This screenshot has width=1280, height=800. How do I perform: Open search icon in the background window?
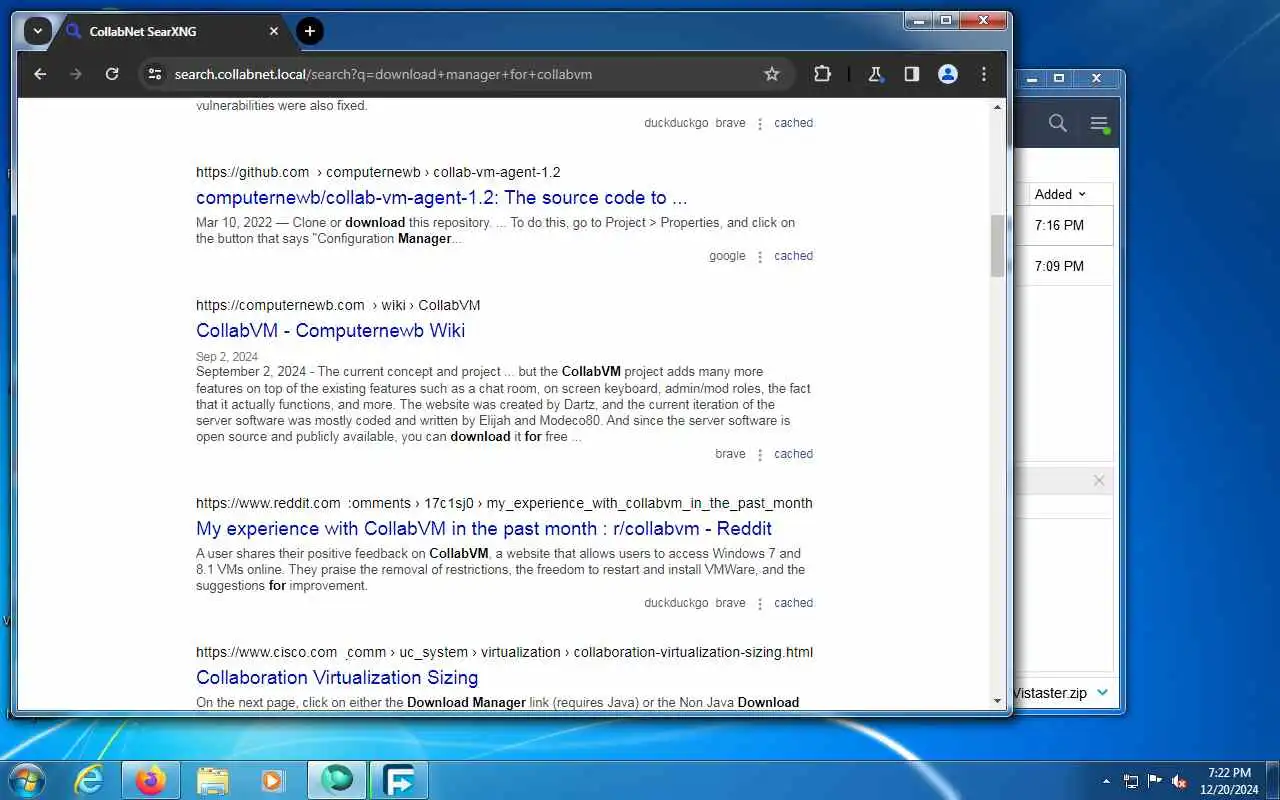(x=1057, y=124)
